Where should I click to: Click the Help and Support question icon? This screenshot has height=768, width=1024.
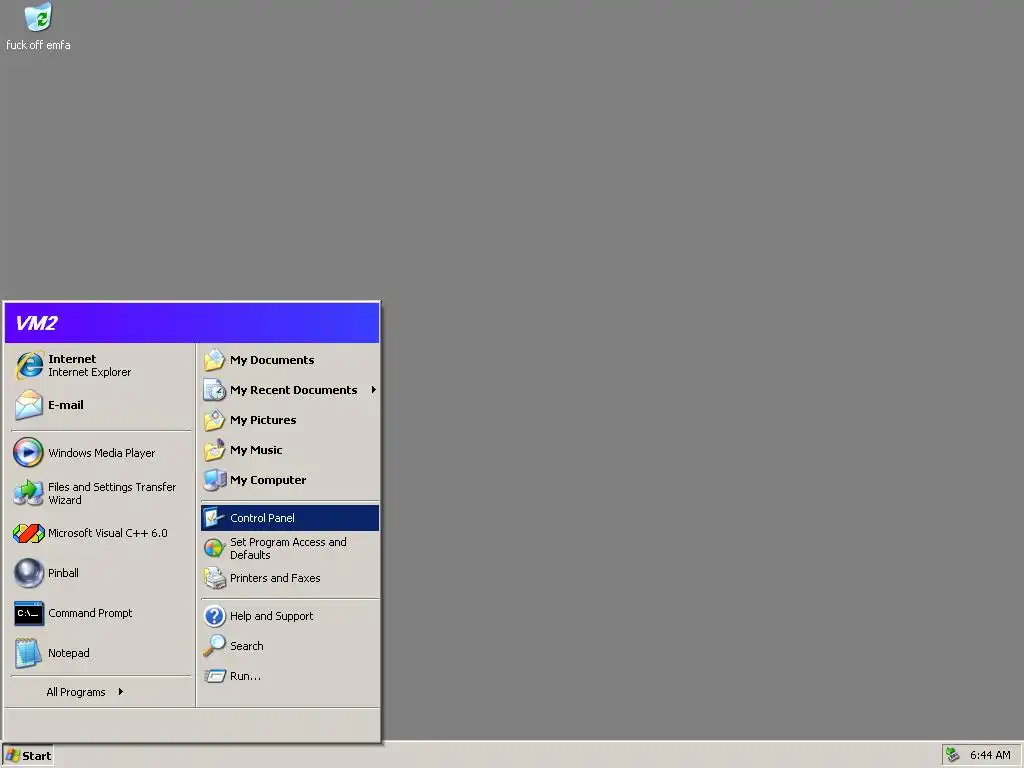click(x=214, y=616)
